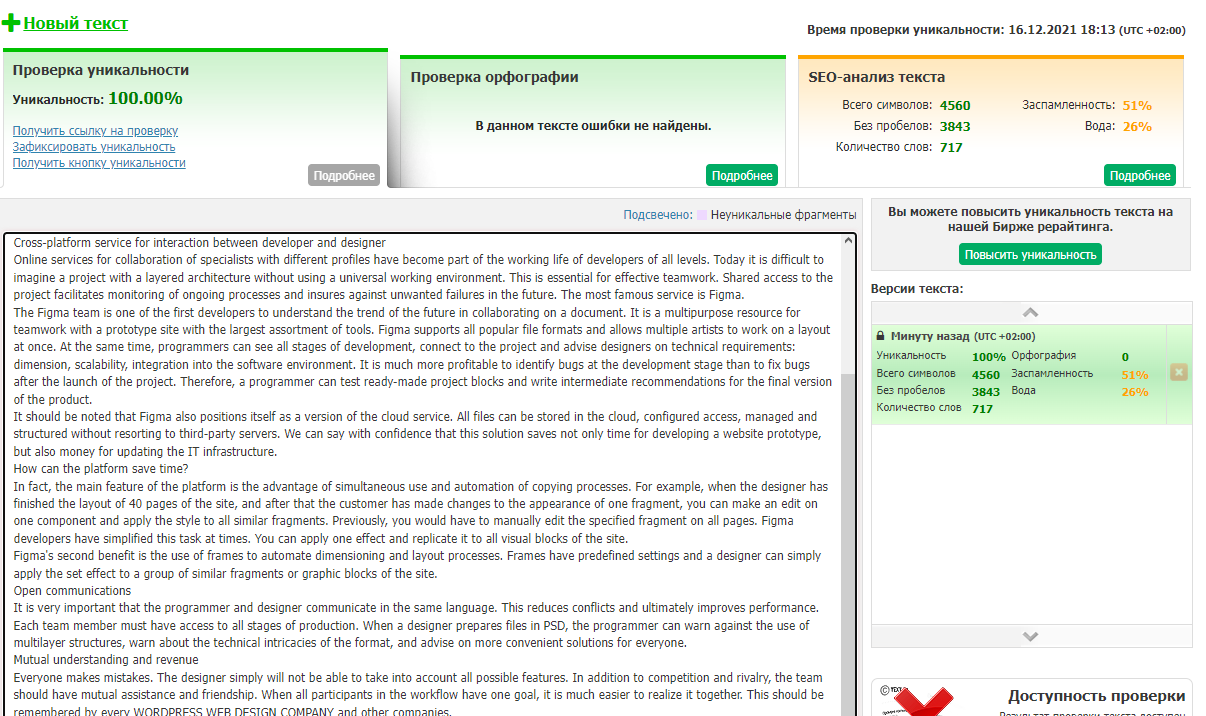
Task: Click the Вода 26% value in SEO panel
Action: tap(1137, 126)
